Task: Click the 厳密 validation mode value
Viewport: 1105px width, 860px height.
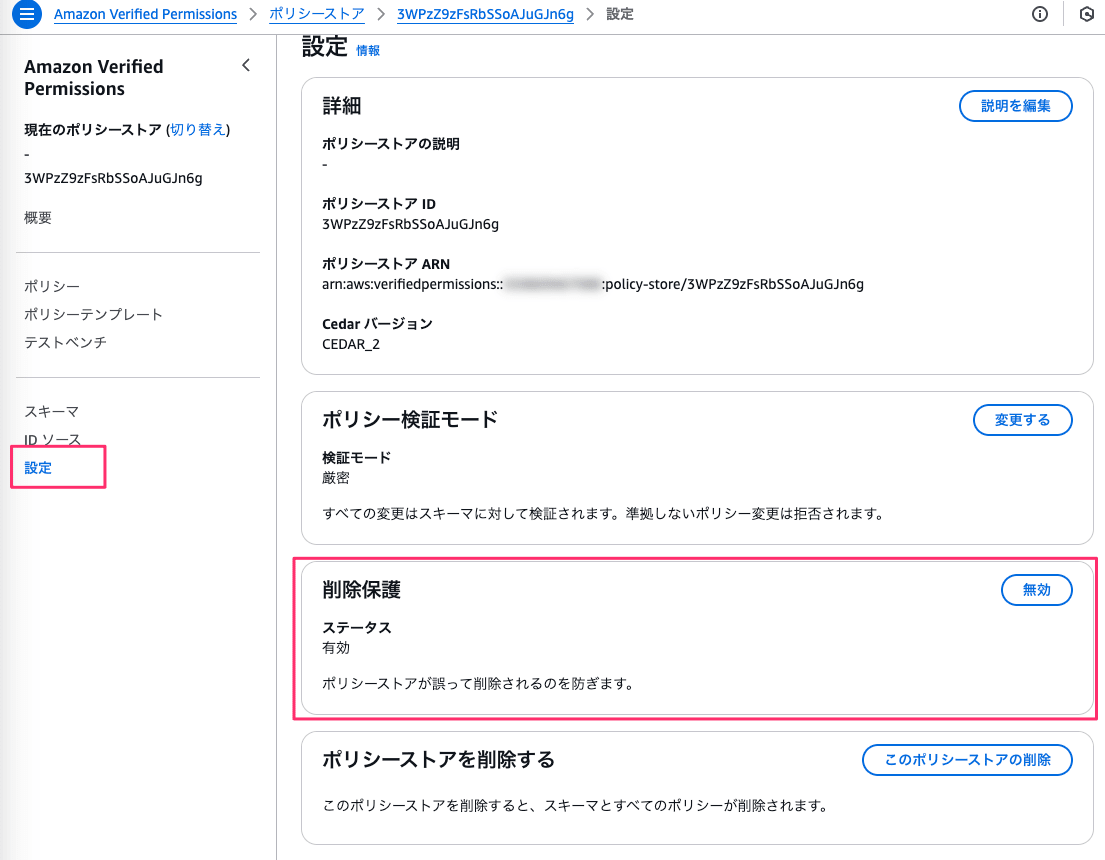Action: click(335, 478)
